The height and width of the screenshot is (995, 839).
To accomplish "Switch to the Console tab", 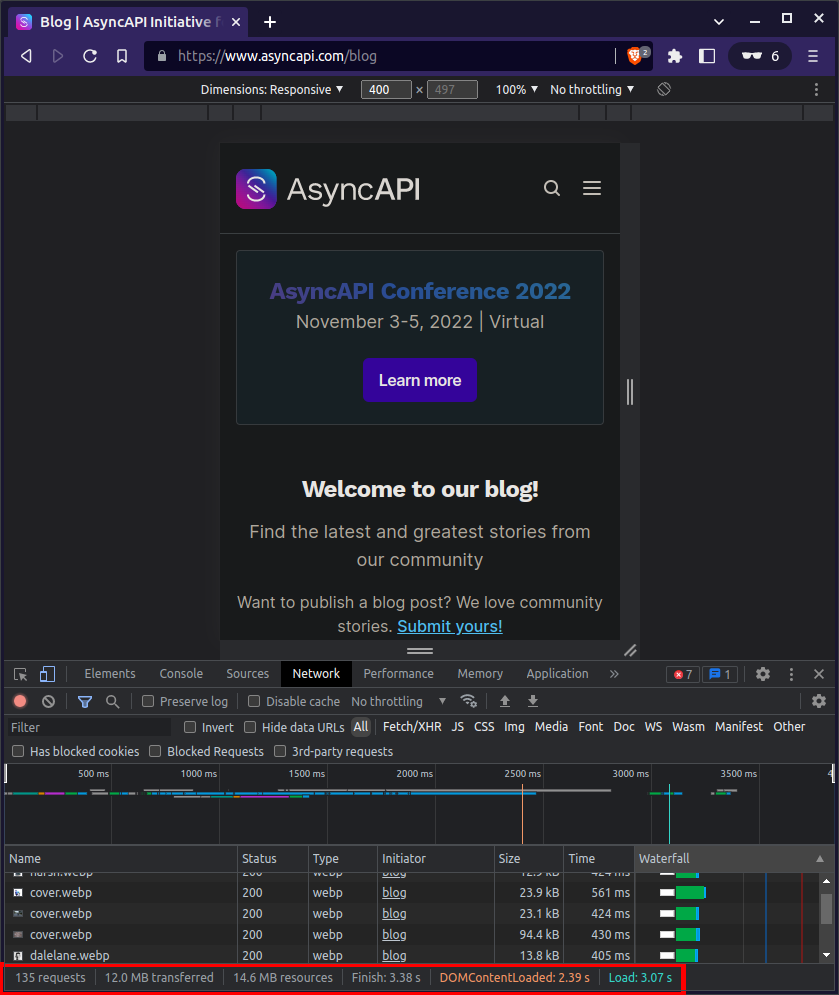I will click(181, 674).
